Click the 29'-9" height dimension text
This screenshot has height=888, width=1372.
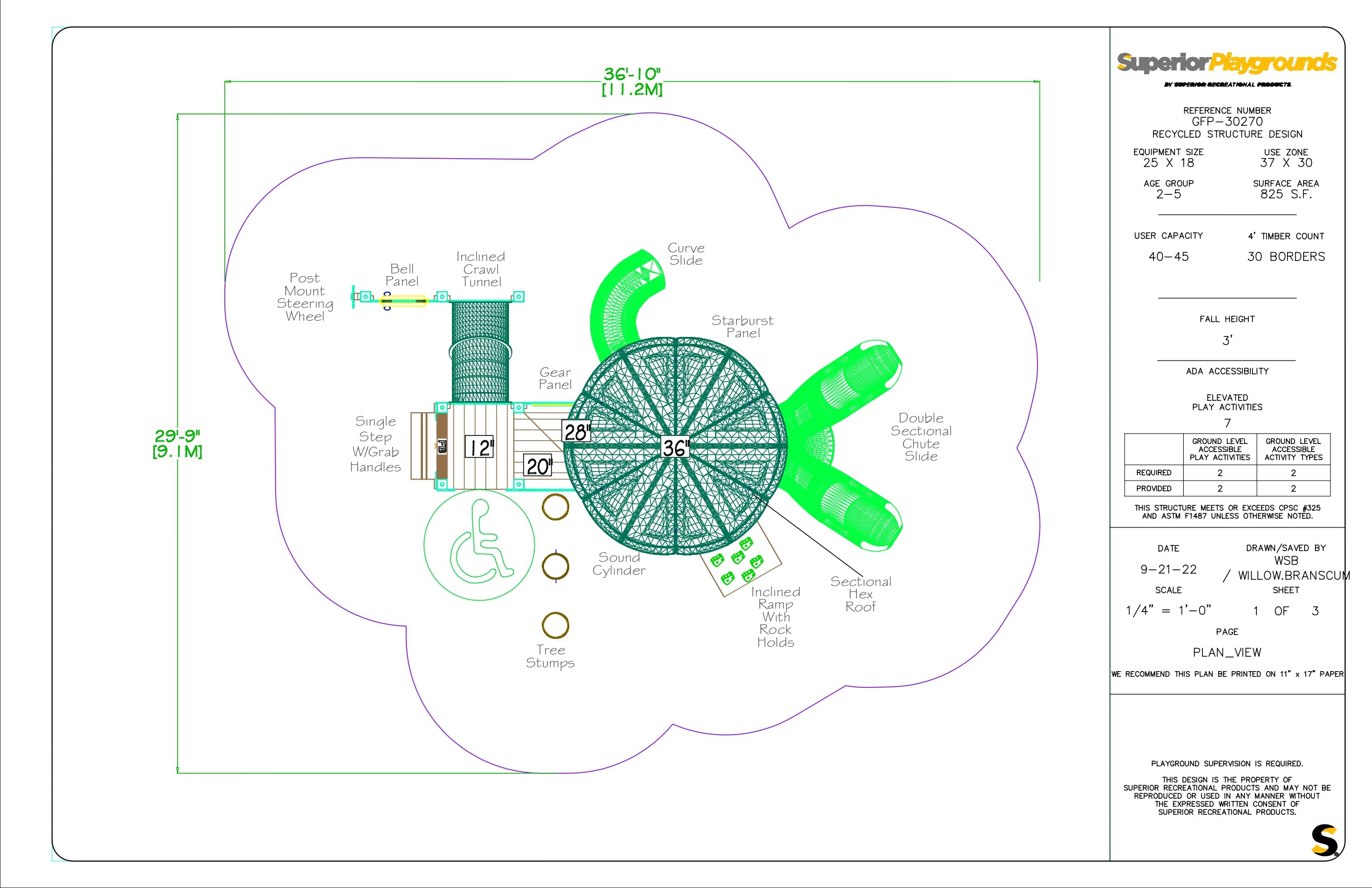pyautogui.click(x=177, y=436)
